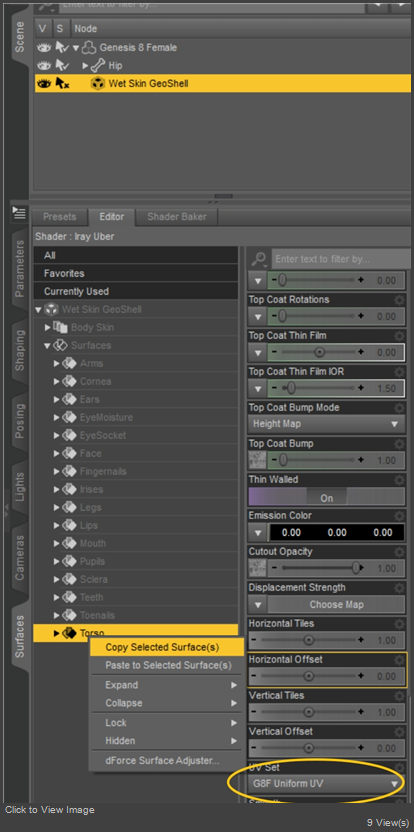Click the Top Coat Bump map thumbnail icon
Viewport: 414px width, 832px height.
[257, 460]
